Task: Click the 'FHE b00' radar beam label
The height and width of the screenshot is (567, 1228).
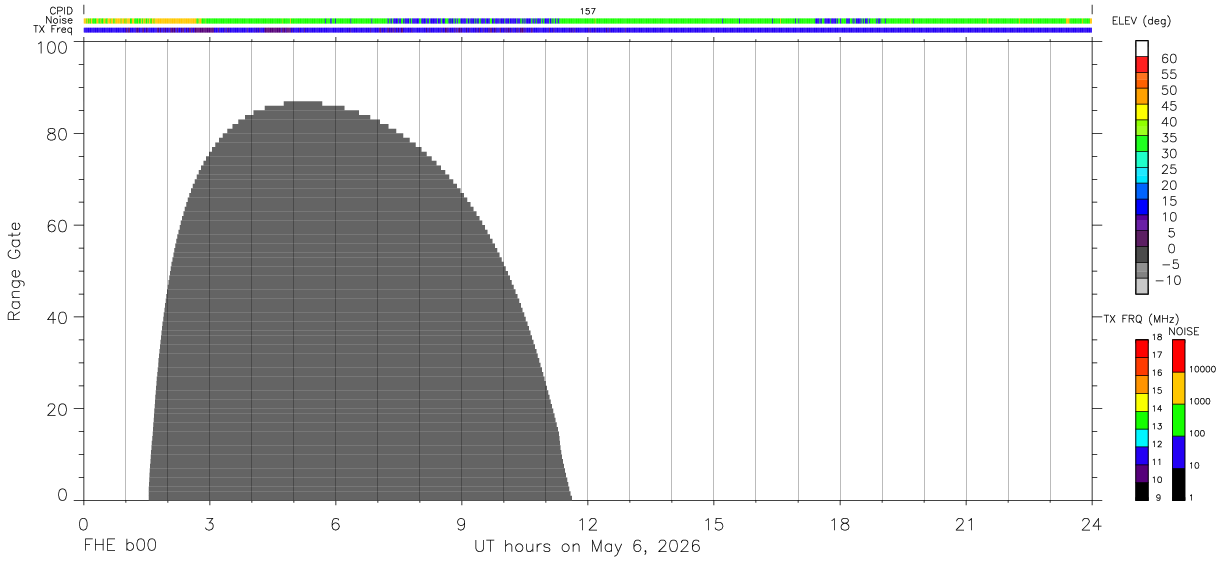Action: tap(120, 547)
